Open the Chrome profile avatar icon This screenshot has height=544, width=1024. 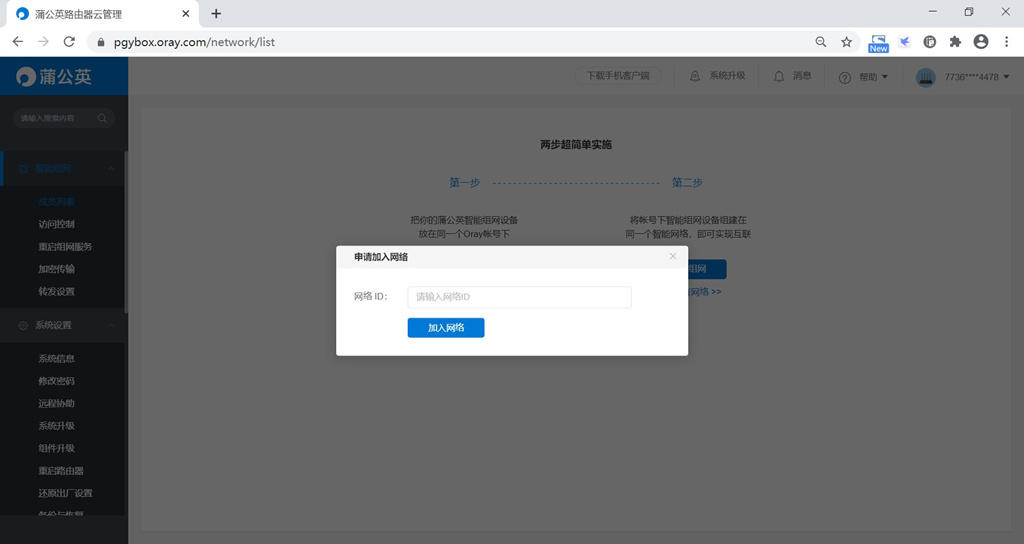(x=981, y=42)
